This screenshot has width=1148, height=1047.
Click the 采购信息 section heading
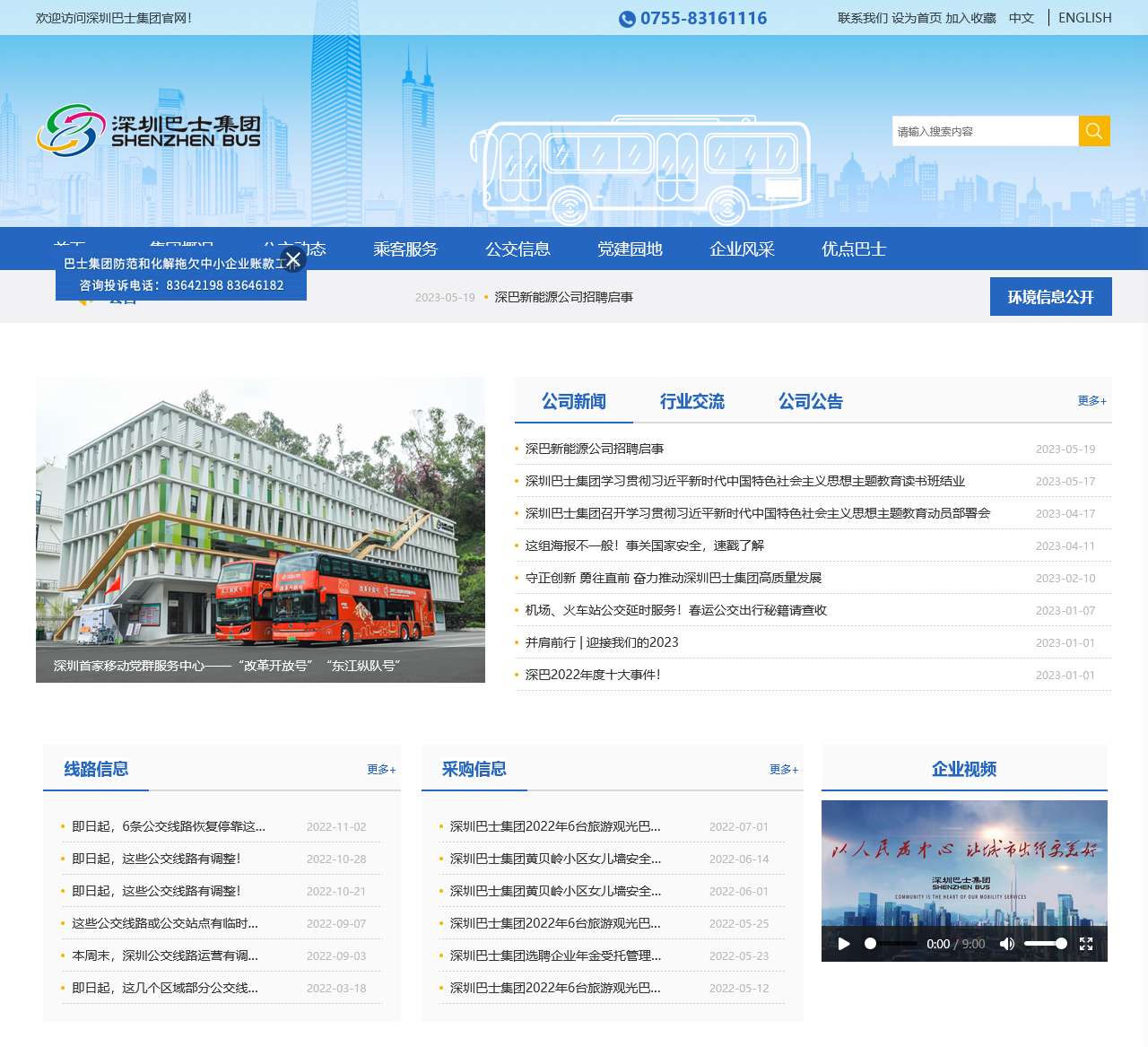tap(474, 769)
